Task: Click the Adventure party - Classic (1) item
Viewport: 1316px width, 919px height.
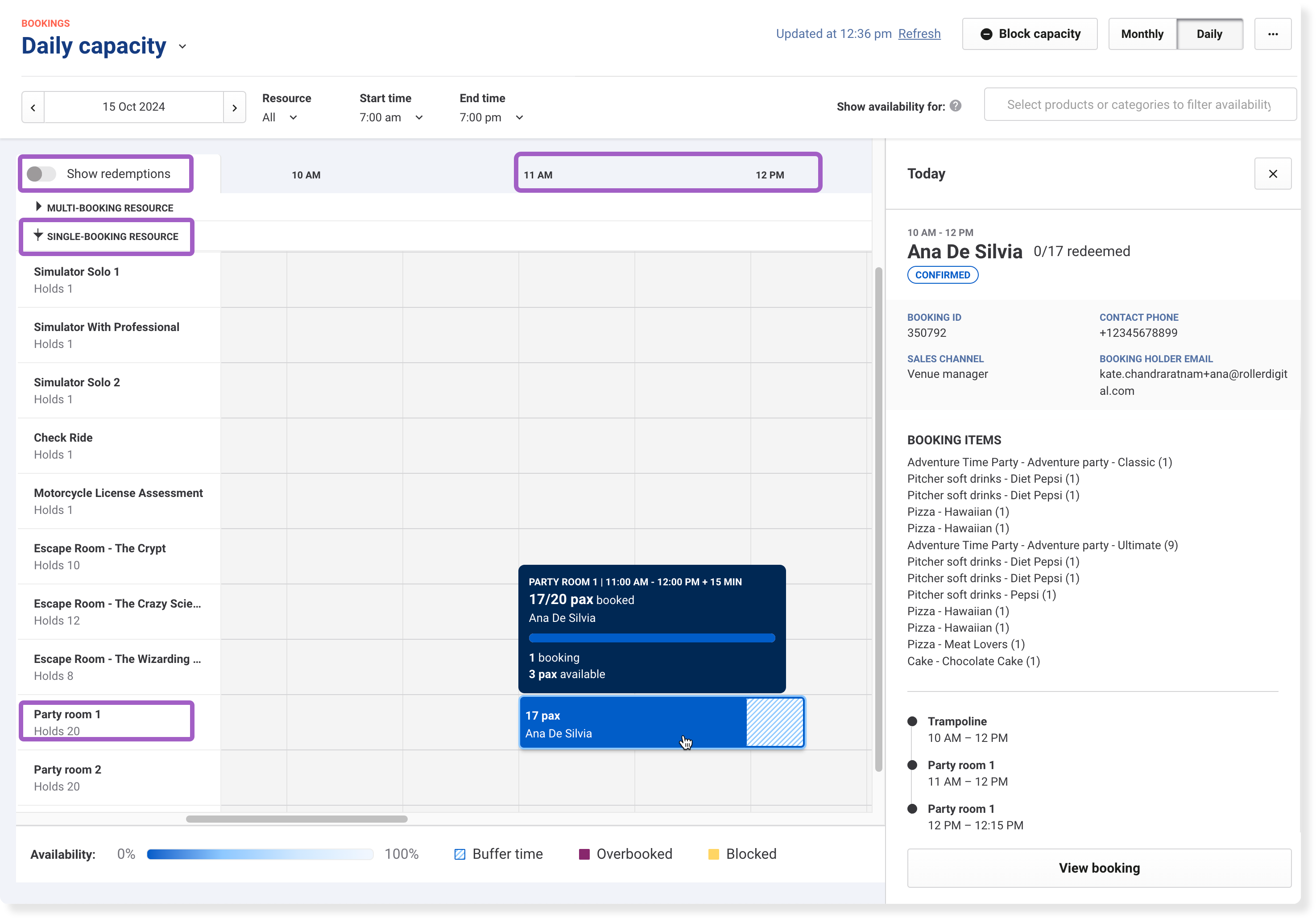Action: pos(1039,462)
